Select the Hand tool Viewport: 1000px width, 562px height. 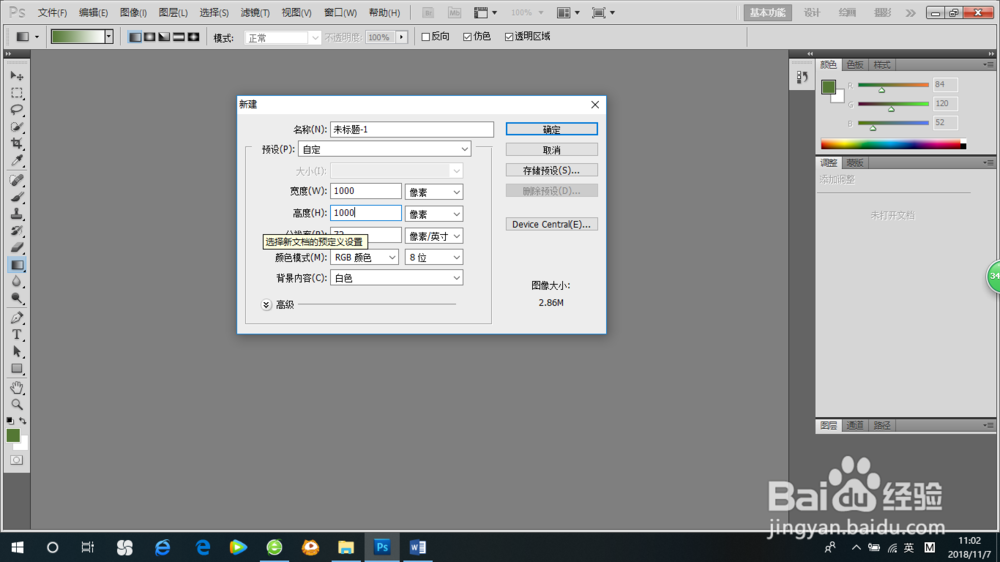[x=17, y=388]
